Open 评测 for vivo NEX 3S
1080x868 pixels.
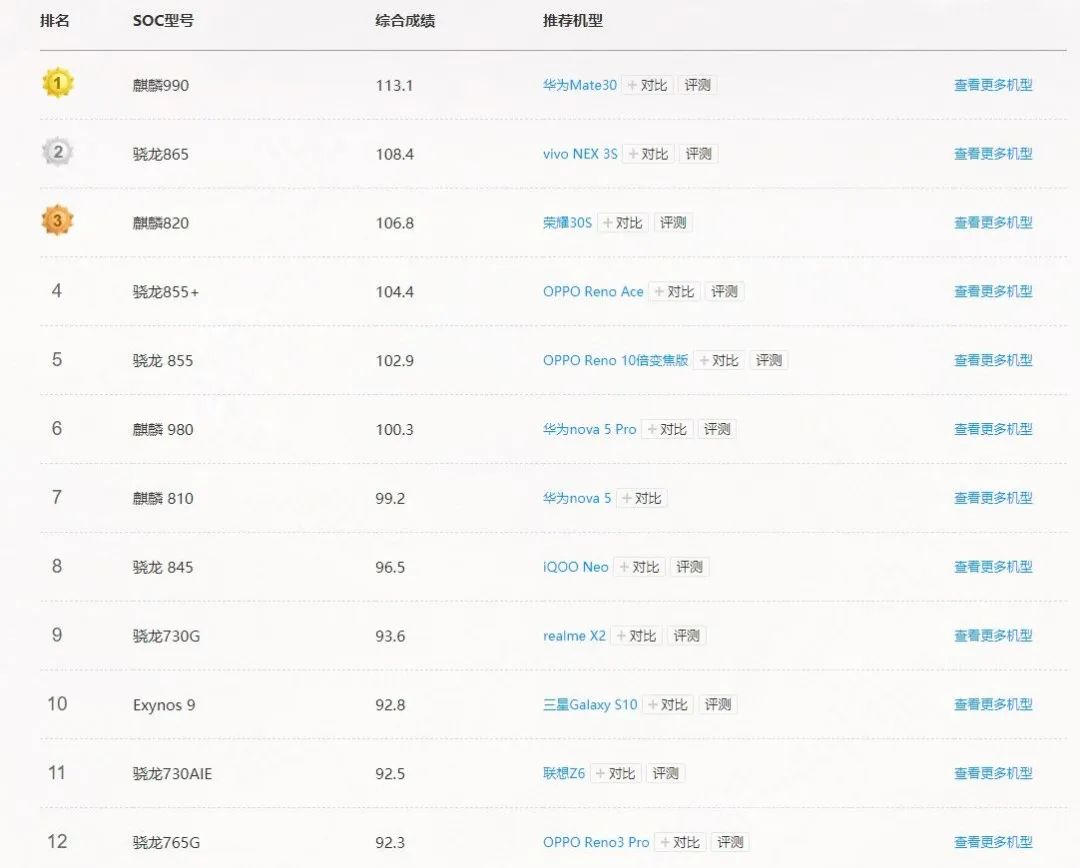click(698, 154)
